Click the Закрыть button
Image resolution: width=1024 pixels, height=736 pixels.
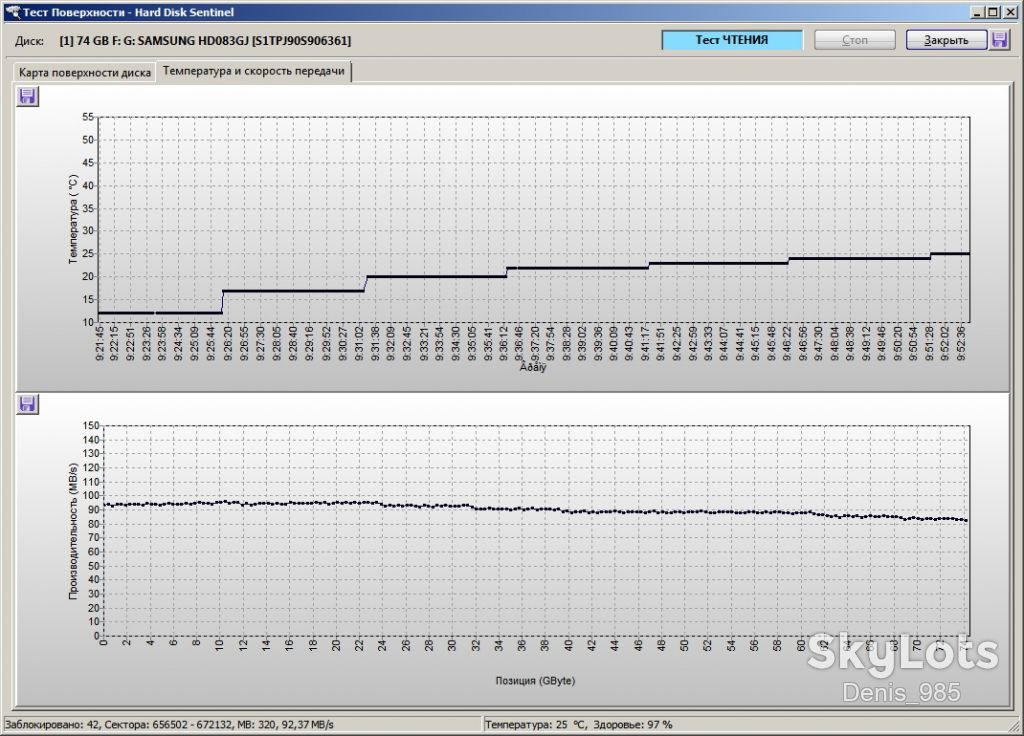[x=946, y=40]
